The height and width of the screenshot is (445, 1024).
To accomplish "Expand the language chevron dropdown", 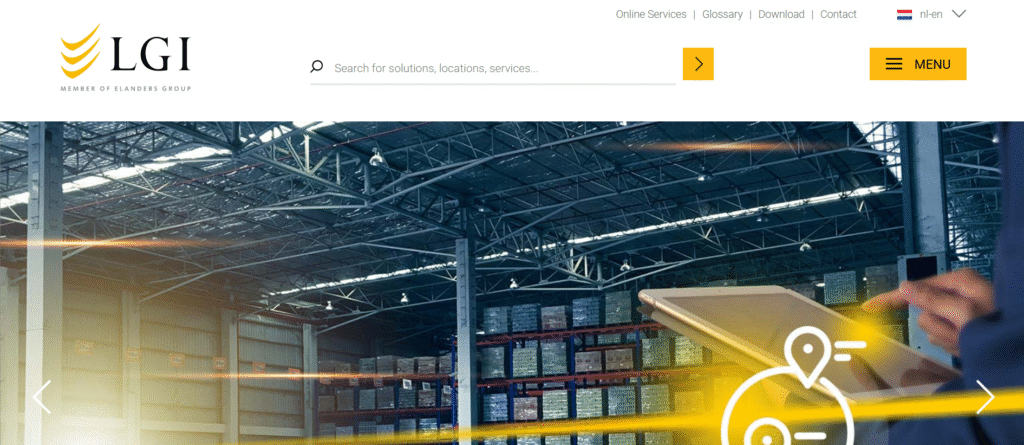I will pos(959,14).
